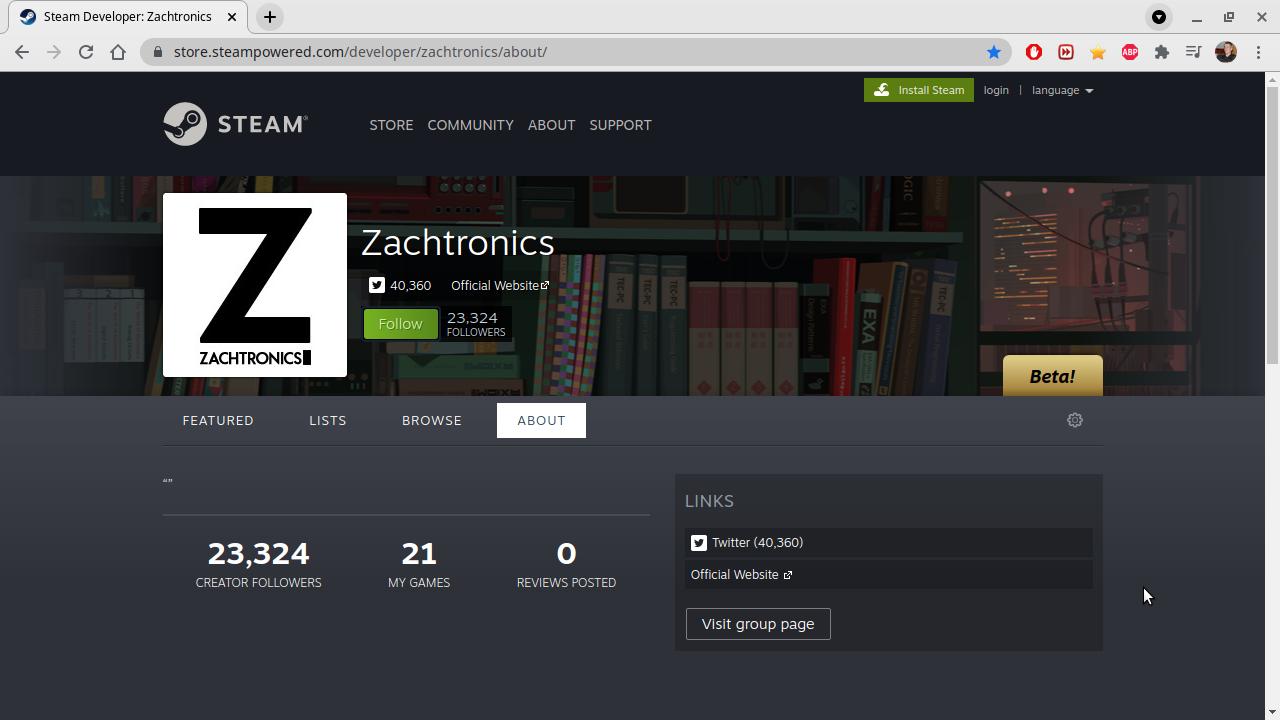1280x720 pixels.
Task: Toggle Follow for Zachtronics
Action: coord(400,324)
